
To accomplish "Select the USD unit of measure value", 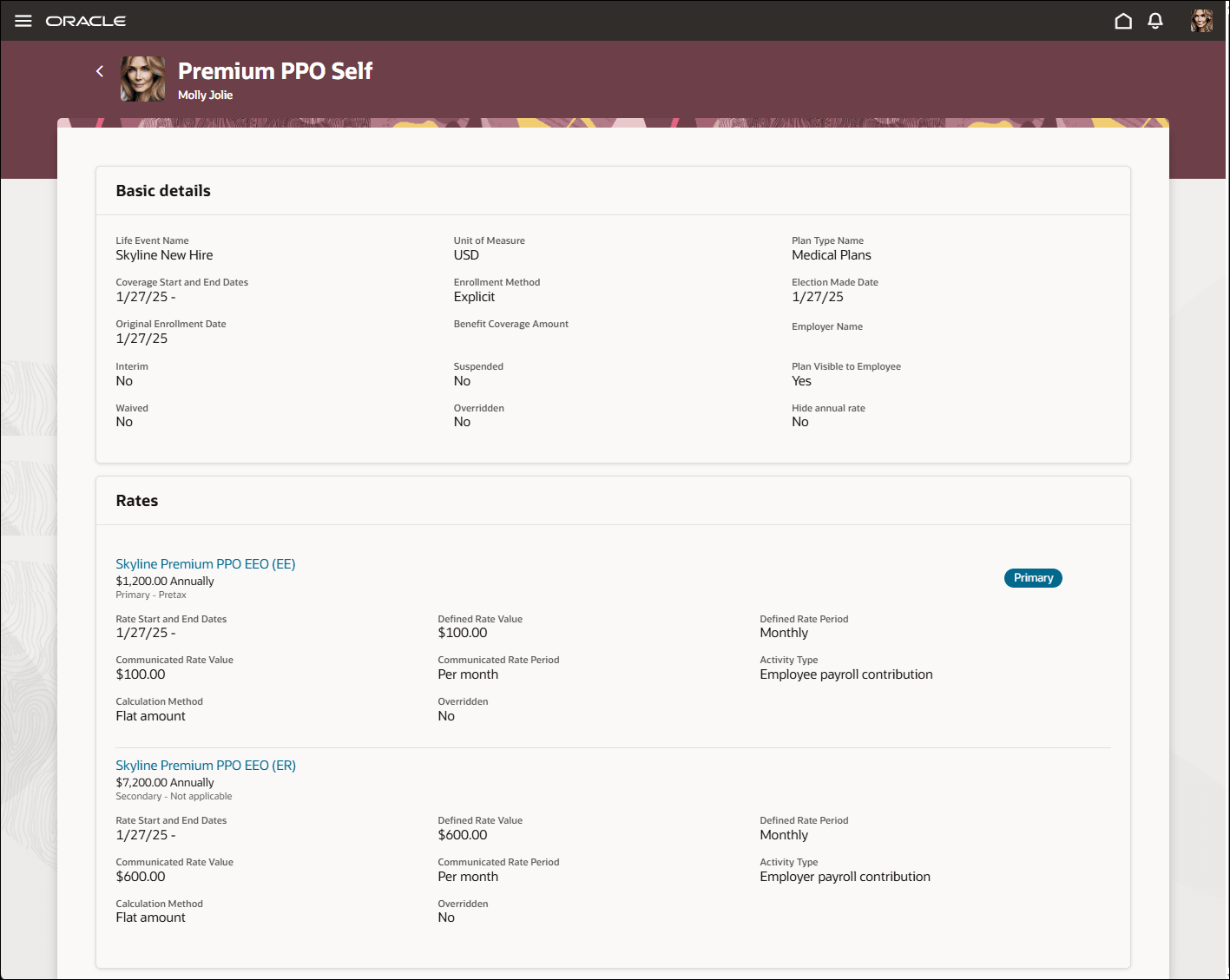I will click(466, 255).
